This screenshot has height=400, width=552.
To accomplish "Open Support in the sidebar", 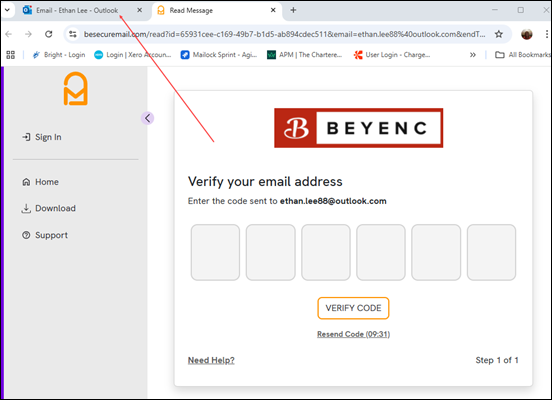I will 45,235.
